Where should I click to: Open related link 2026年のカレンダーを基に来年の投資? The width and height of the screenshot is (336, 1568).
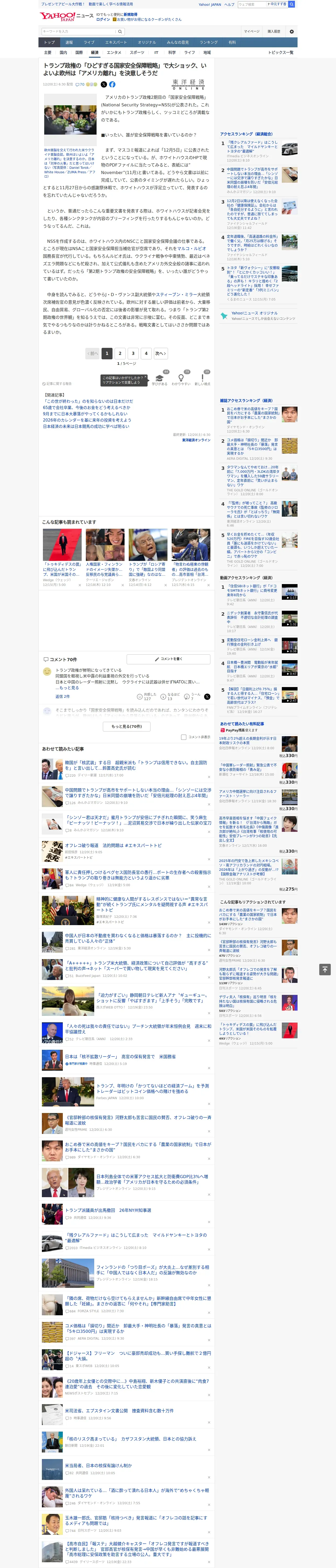pos(87,420)
